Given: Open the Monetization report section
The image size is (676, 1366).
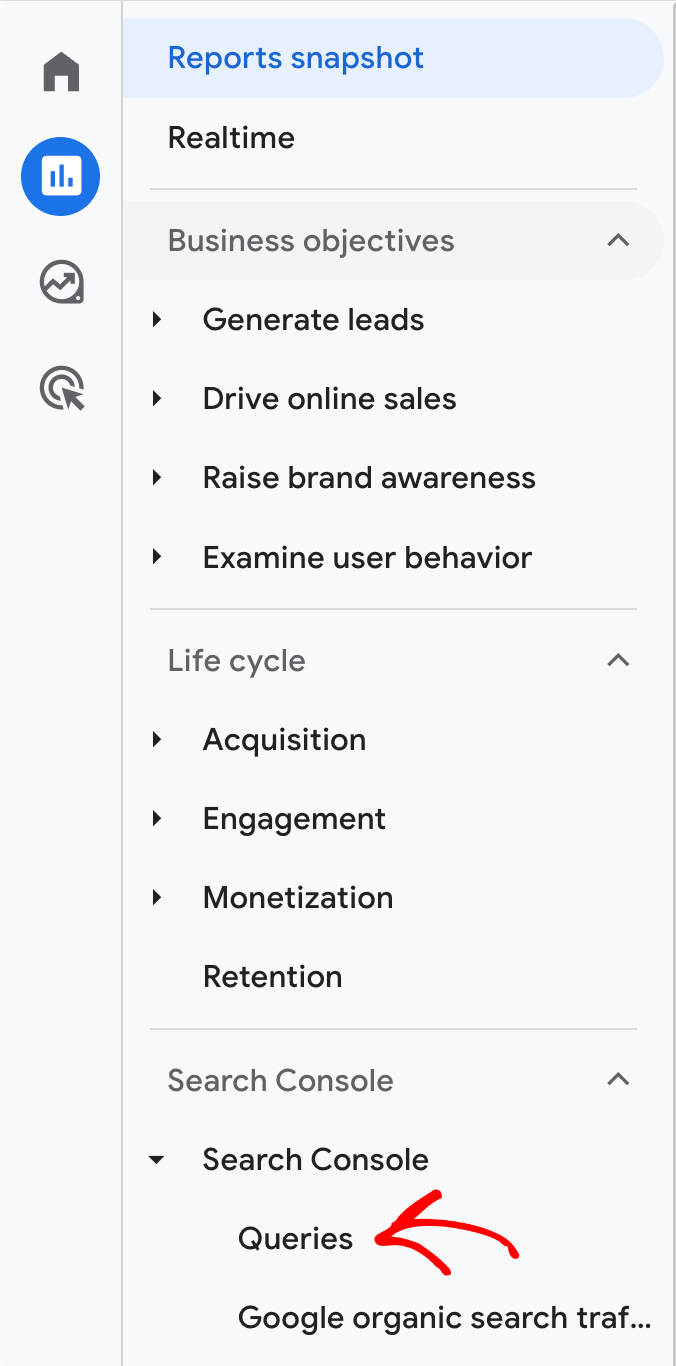Looking at the screenshot, I should 297,897.
